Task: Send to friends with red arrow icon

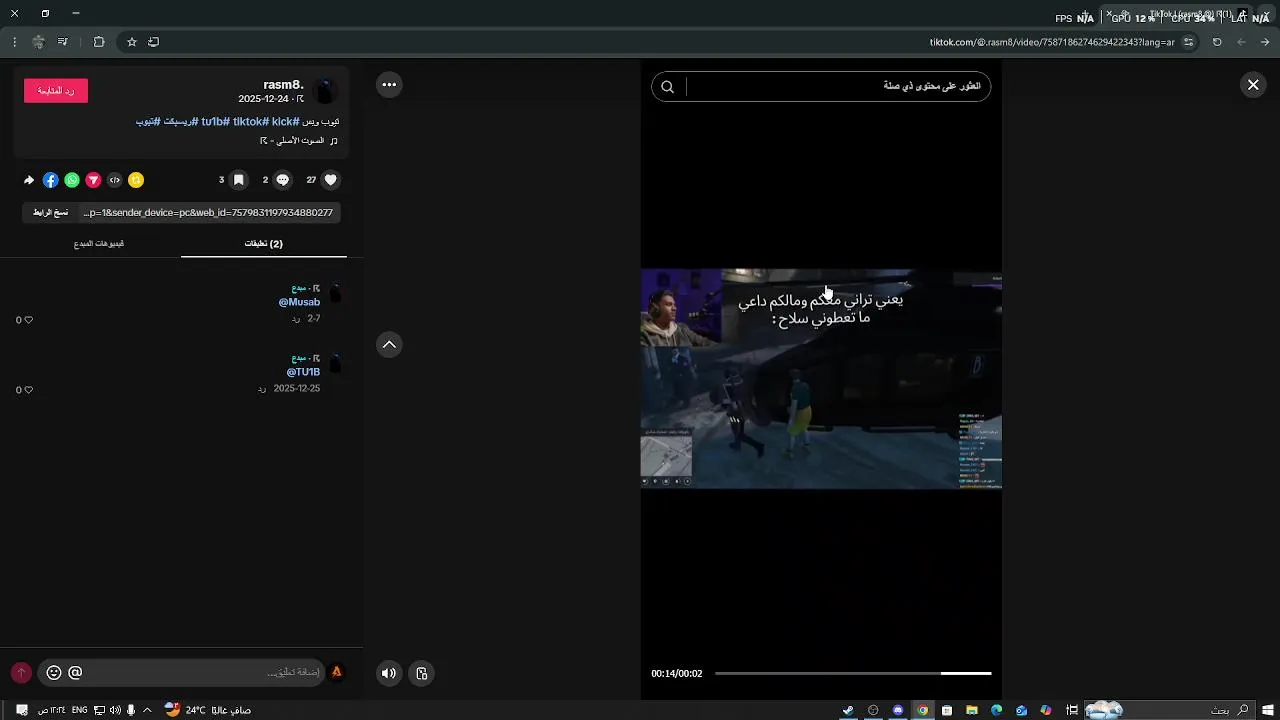Action: click(93, 180)
